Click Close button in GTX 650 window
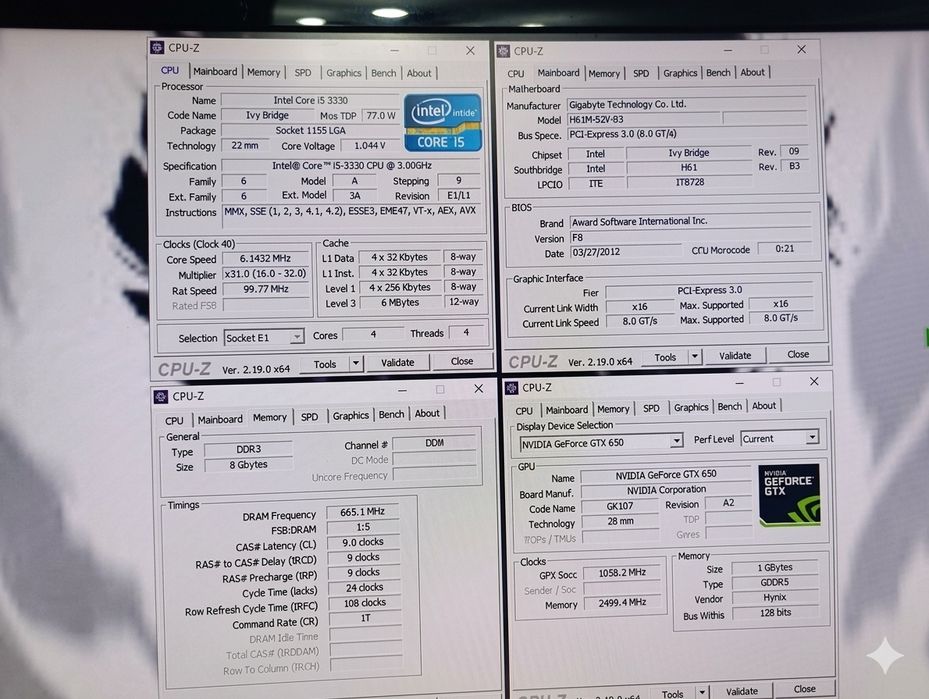 [805, 689]
